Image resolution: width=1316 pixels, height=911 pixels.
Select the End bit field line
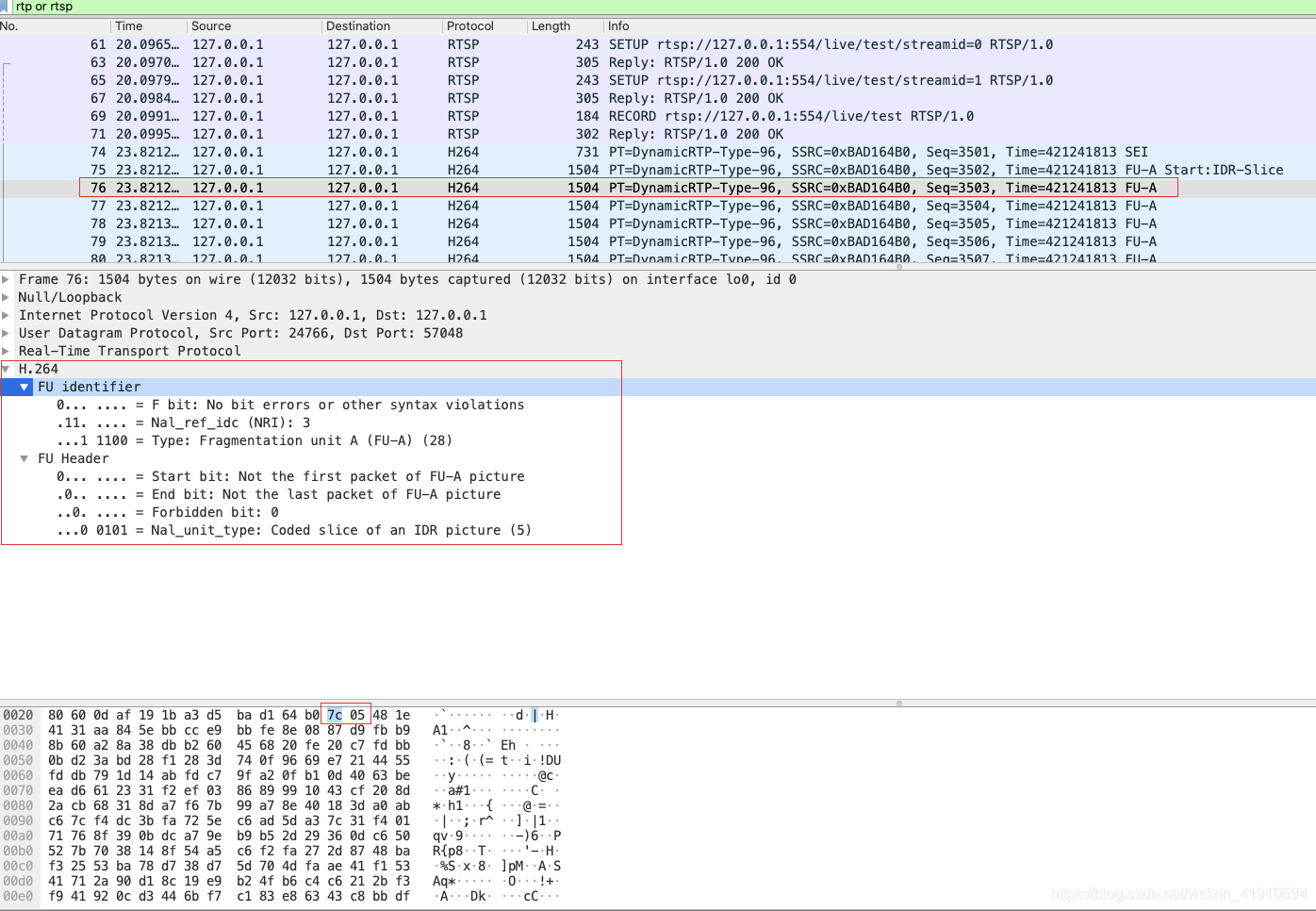279,494
